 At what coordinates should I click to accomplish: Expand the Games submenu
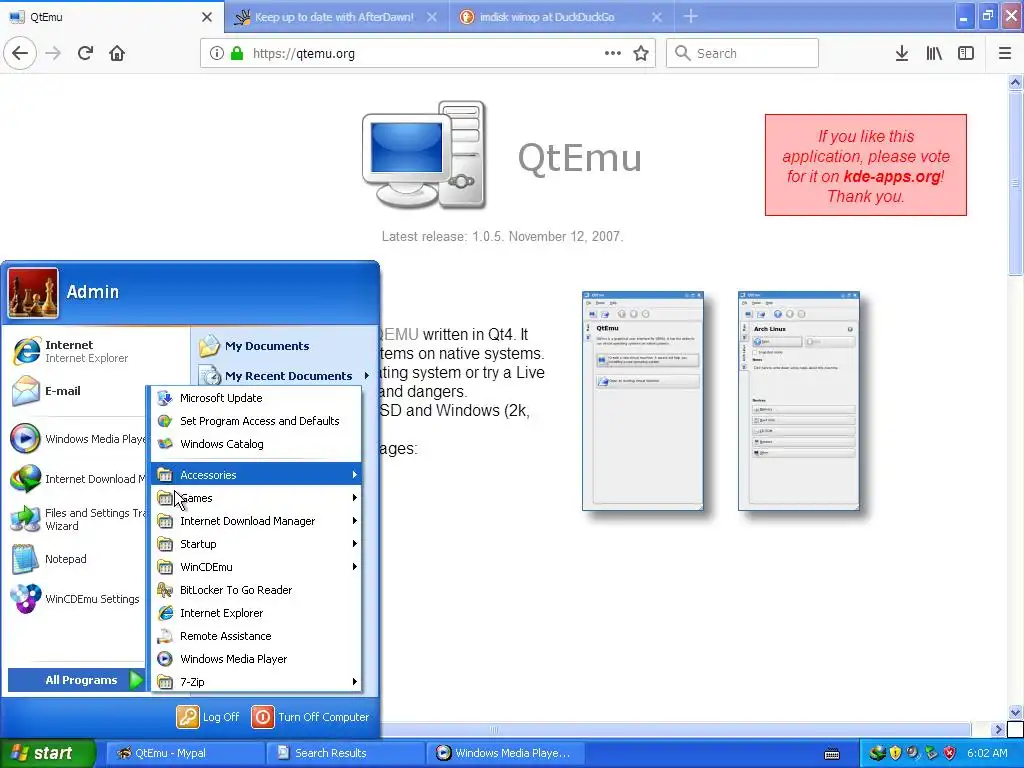(x=256, y=498)
